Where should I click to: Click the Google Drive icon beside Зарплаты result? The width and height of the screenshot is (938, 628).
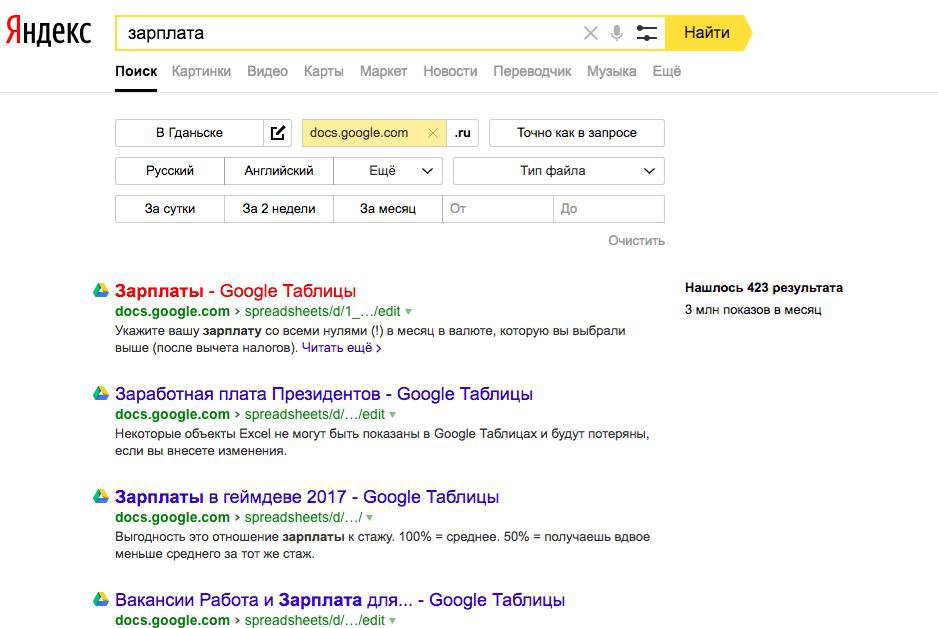100,290
